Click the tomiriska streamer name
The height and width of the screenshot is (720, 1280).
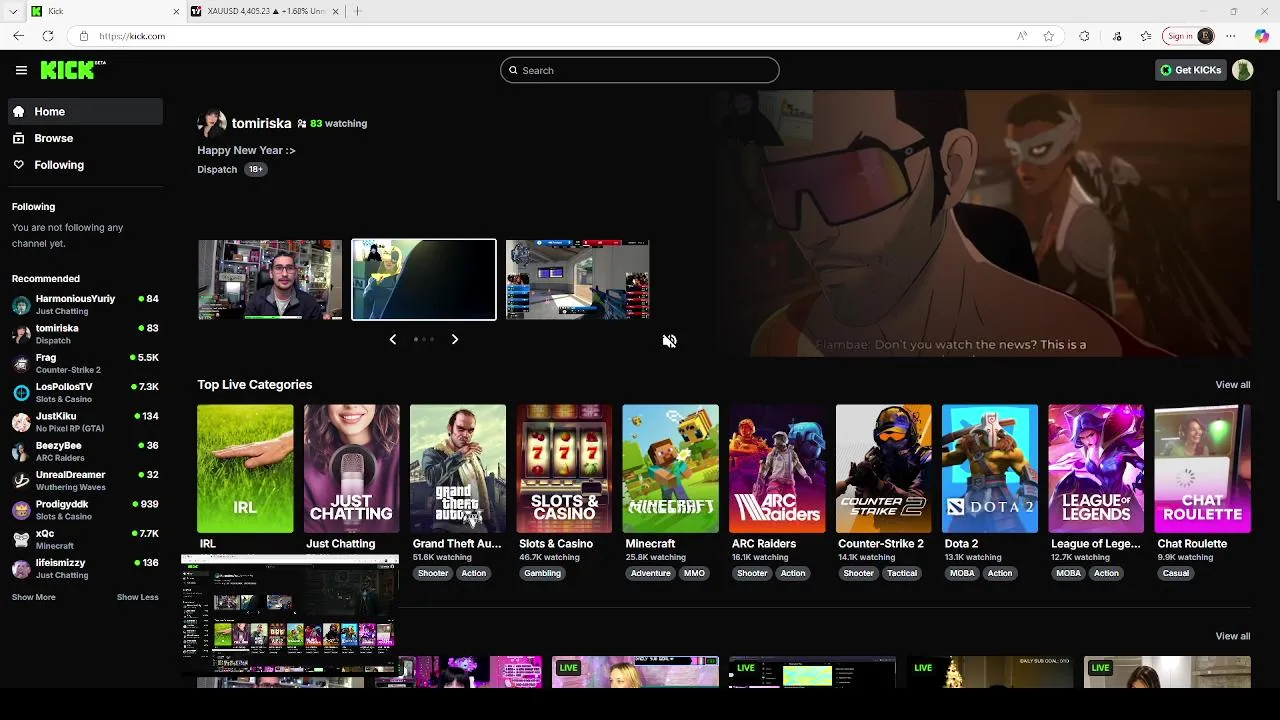[x=261, y=123]
